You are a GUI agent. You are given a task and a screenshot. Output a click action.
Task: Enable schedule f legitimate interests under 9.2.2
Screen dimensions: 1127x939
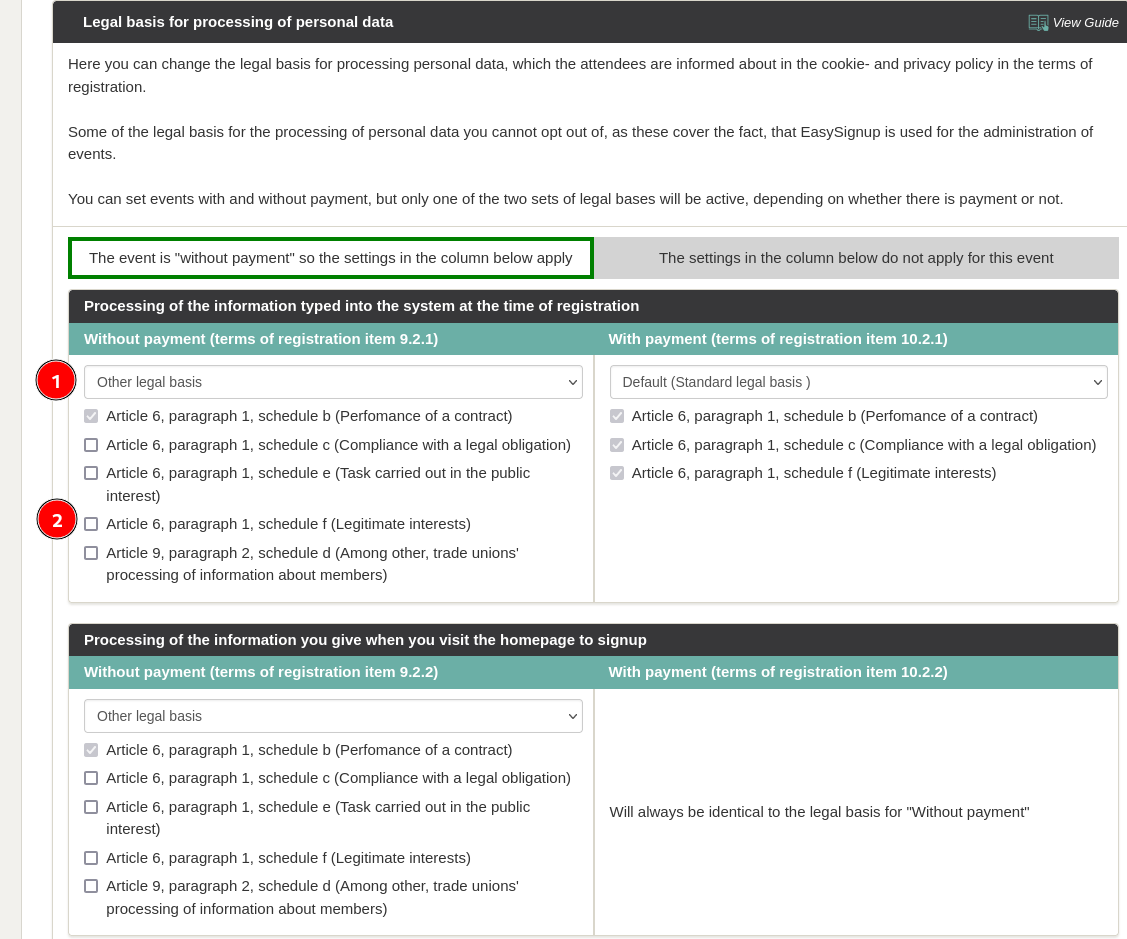click(x=91, y=858)
